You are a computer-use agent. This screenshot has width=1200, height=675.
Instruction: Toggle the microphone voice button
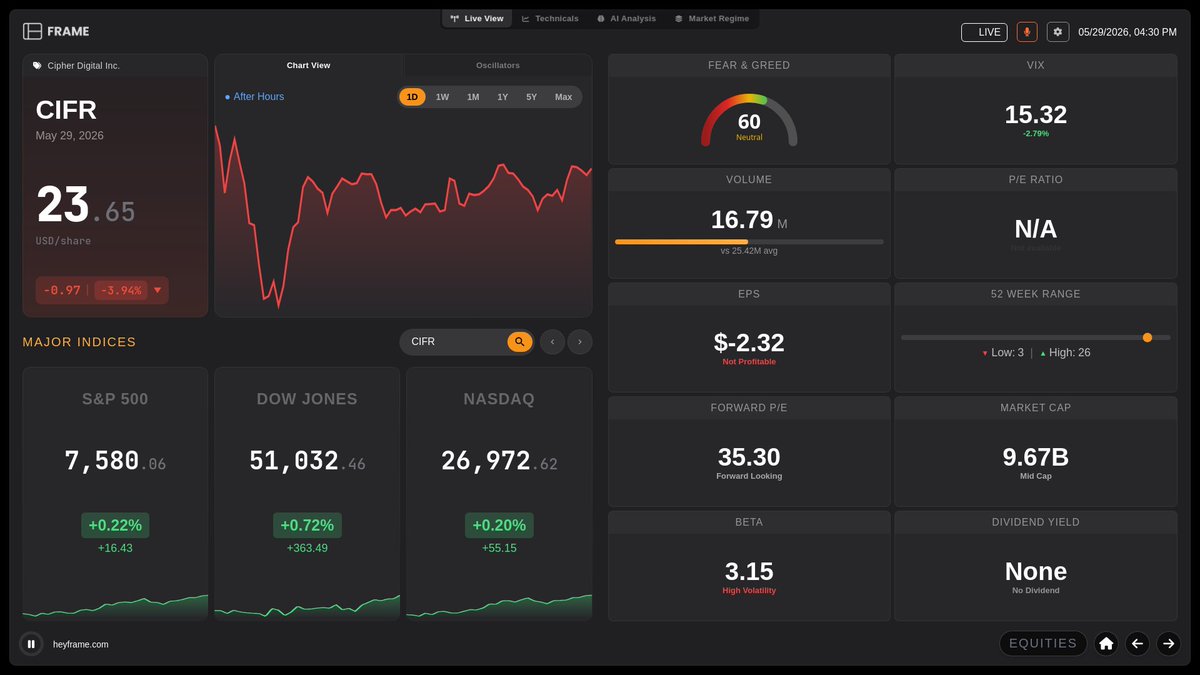coord(1027,32)
